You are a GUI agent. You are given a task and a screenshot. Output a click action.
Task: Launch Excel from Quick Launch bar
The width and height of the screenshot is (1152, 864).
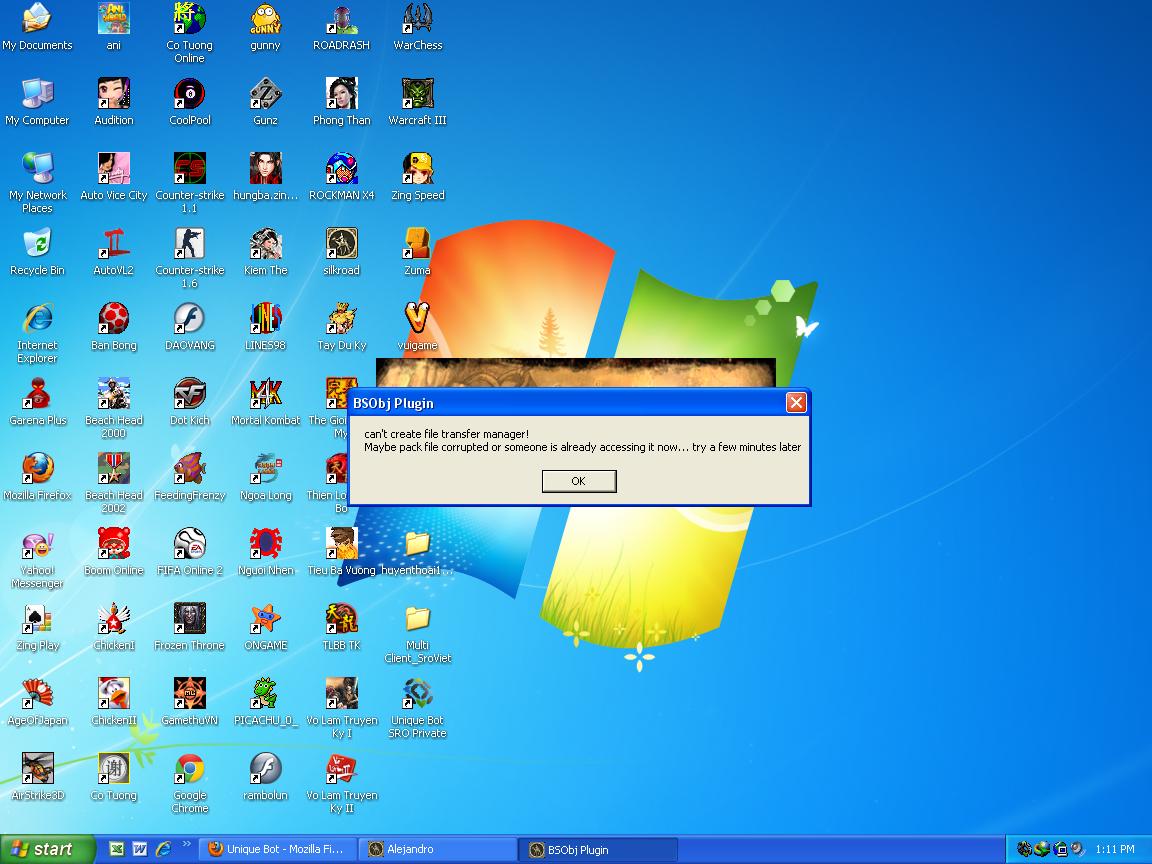117,849
